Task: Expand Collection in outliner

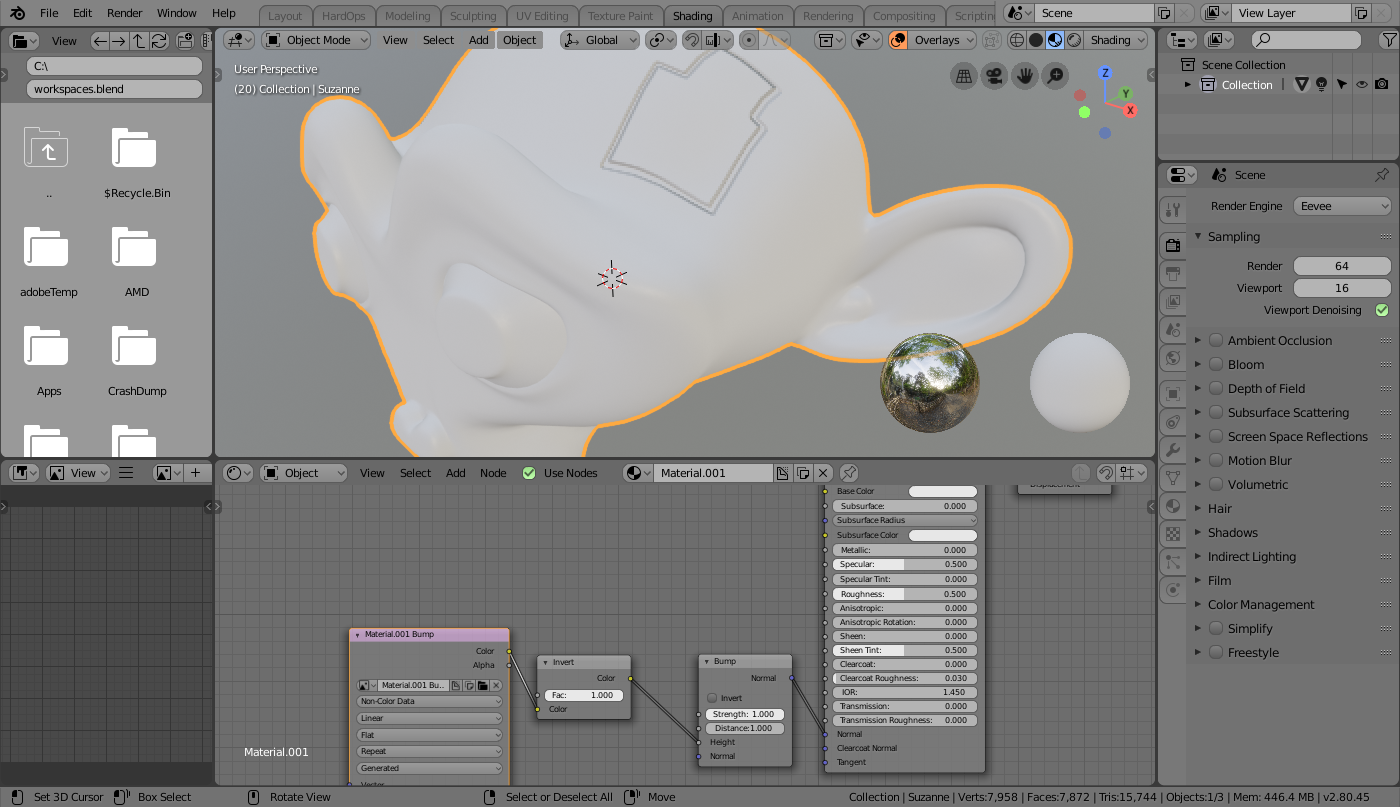Action: [1188, 85]
